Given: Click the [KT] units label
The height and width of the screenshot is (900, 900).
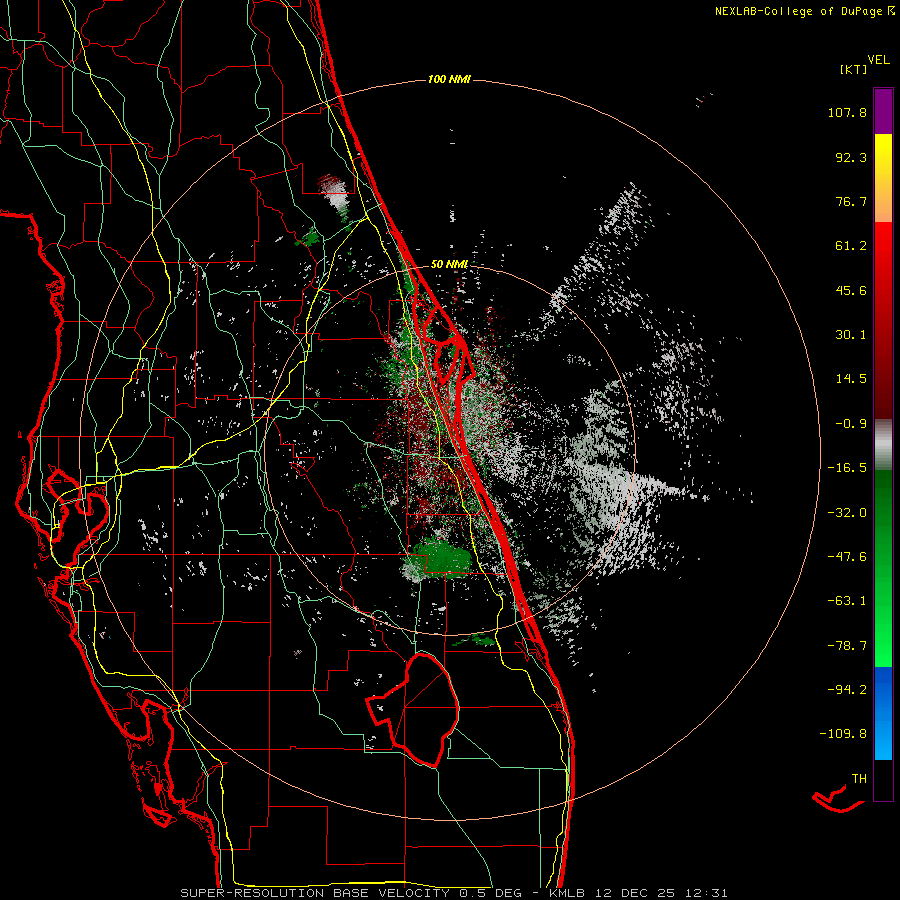Looking at the screenshot, I should [x=854, y=69].
